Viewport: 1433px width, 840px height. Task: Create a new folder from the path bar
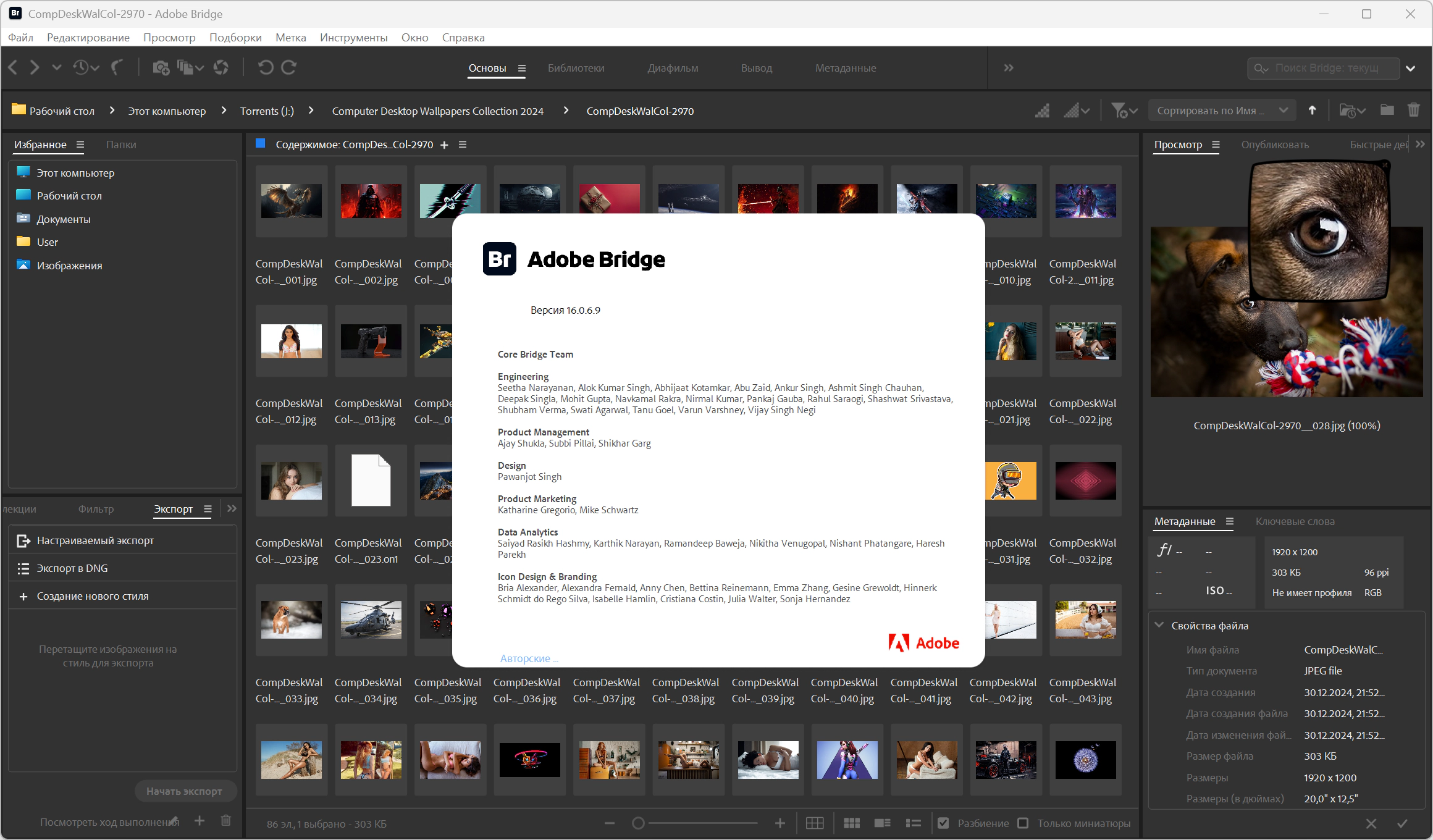point(1387,110)
